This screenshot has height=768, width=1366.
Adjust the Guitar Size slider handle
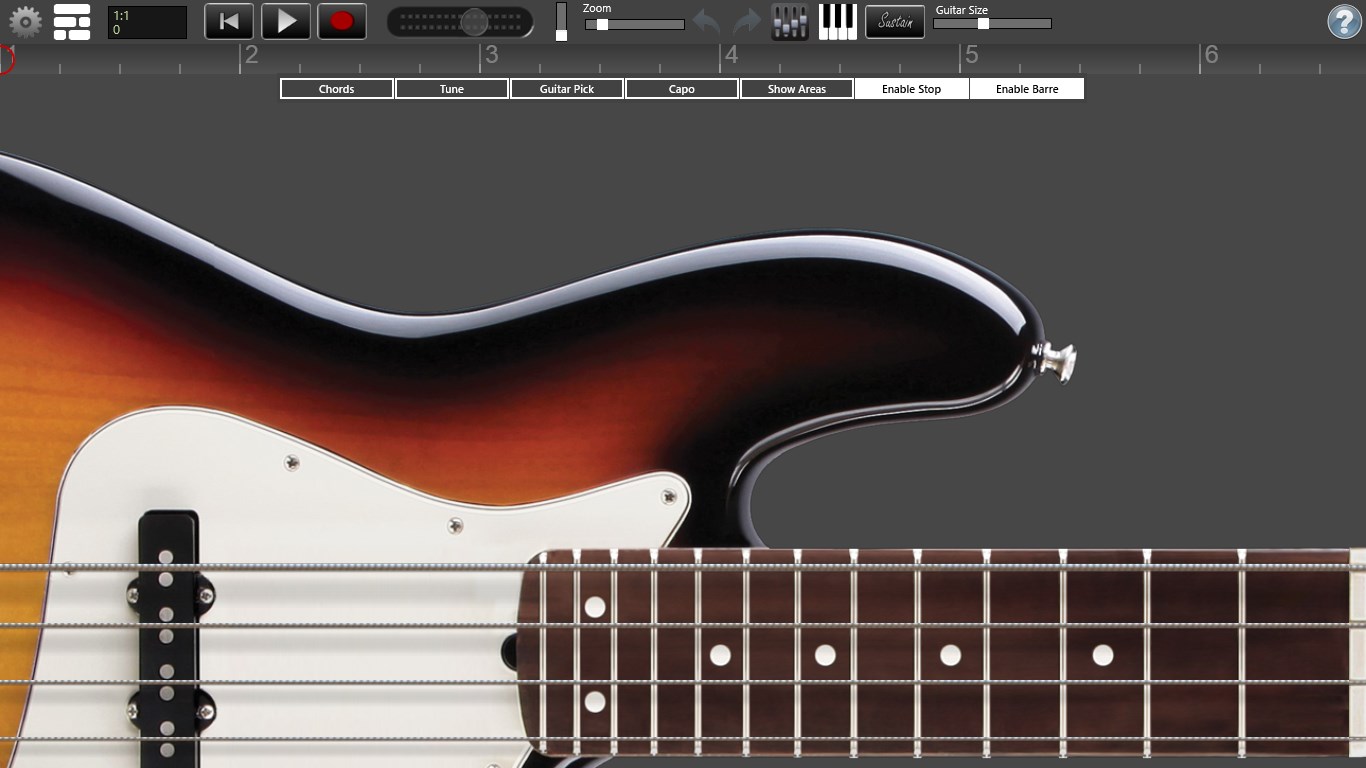pyautogui.click(x=983, y=24)
